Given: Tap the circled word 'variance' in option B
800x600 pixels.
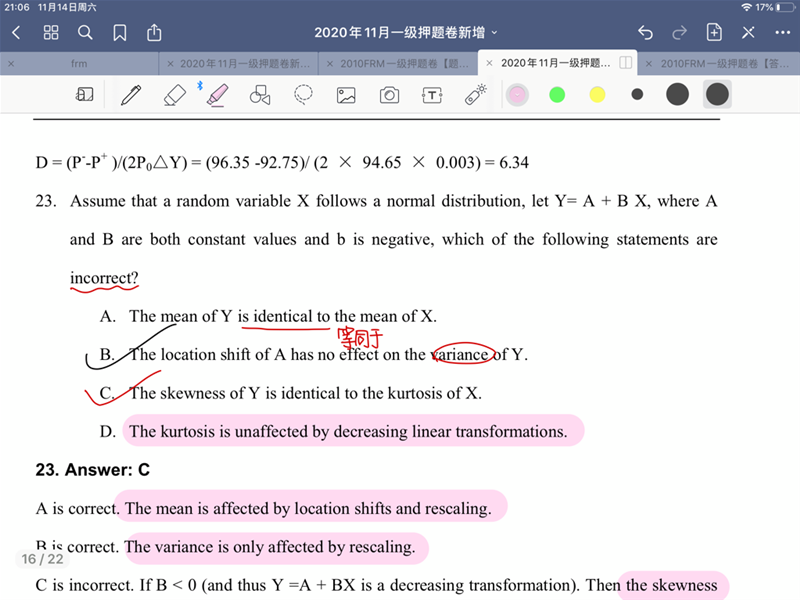Looking at the screenshot, I should click(x=462, y=354).
